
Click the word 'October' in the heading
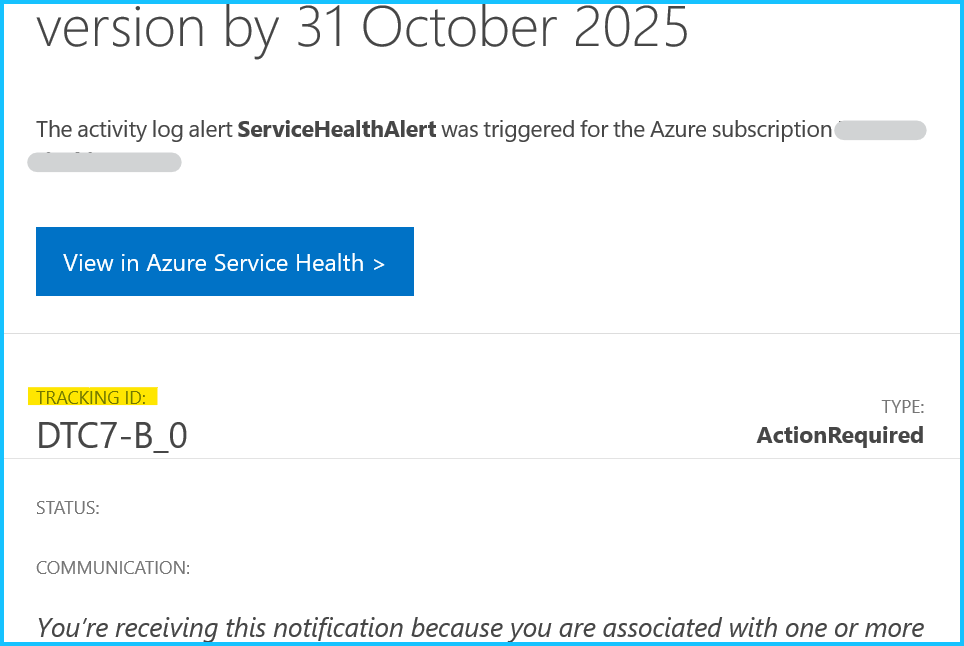[460, 27]
